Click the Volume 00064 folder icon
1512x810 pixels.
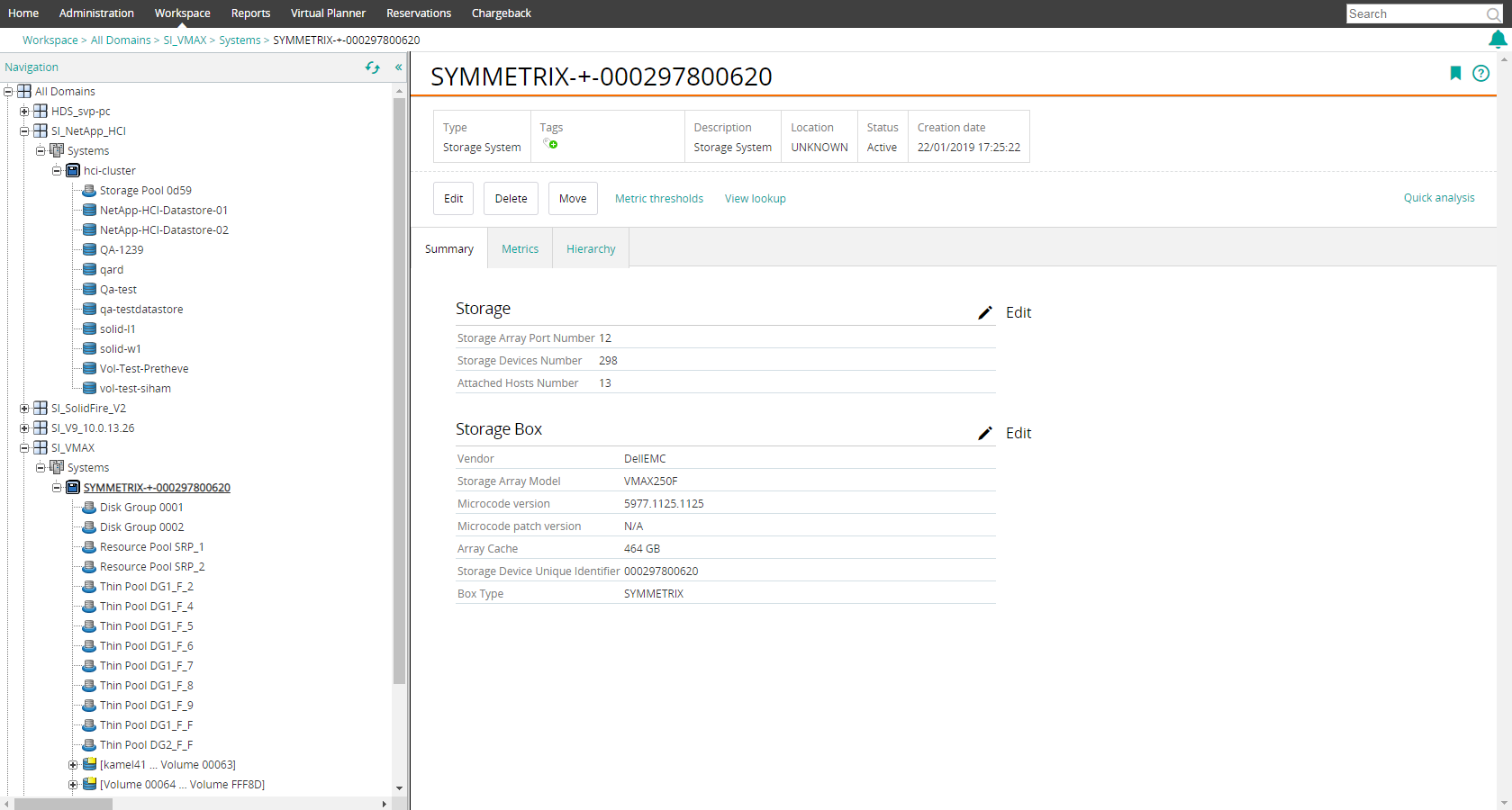[x=89, y=785]
